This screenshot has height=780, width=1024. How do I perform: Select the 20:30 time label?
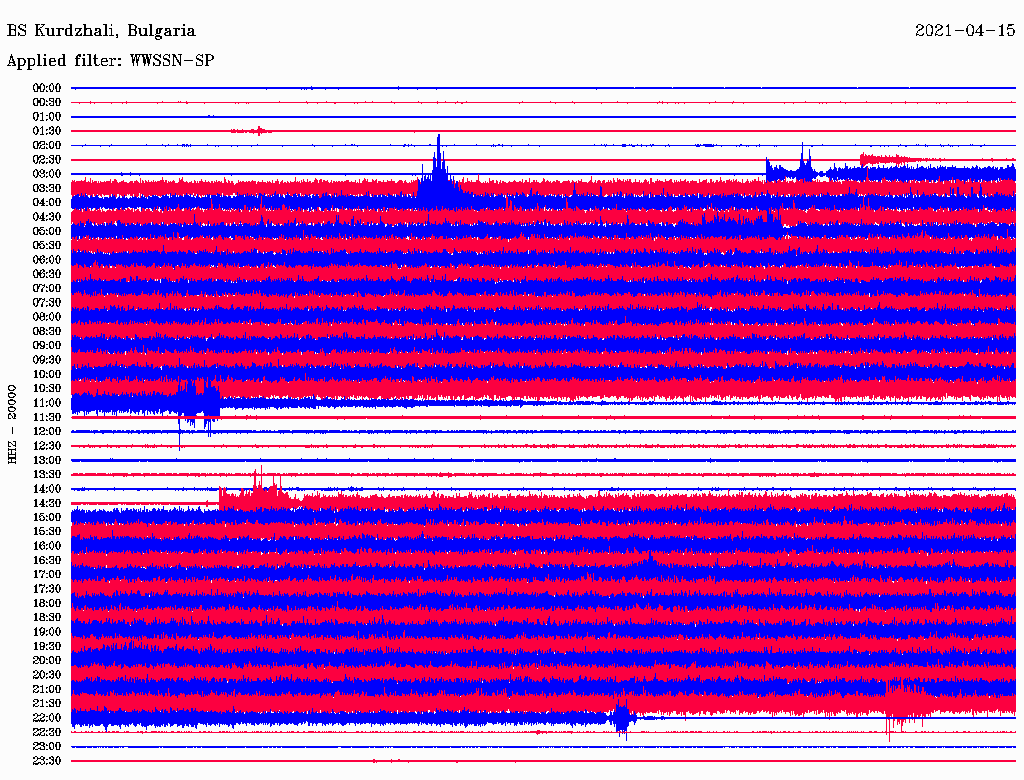coord(48,674)
